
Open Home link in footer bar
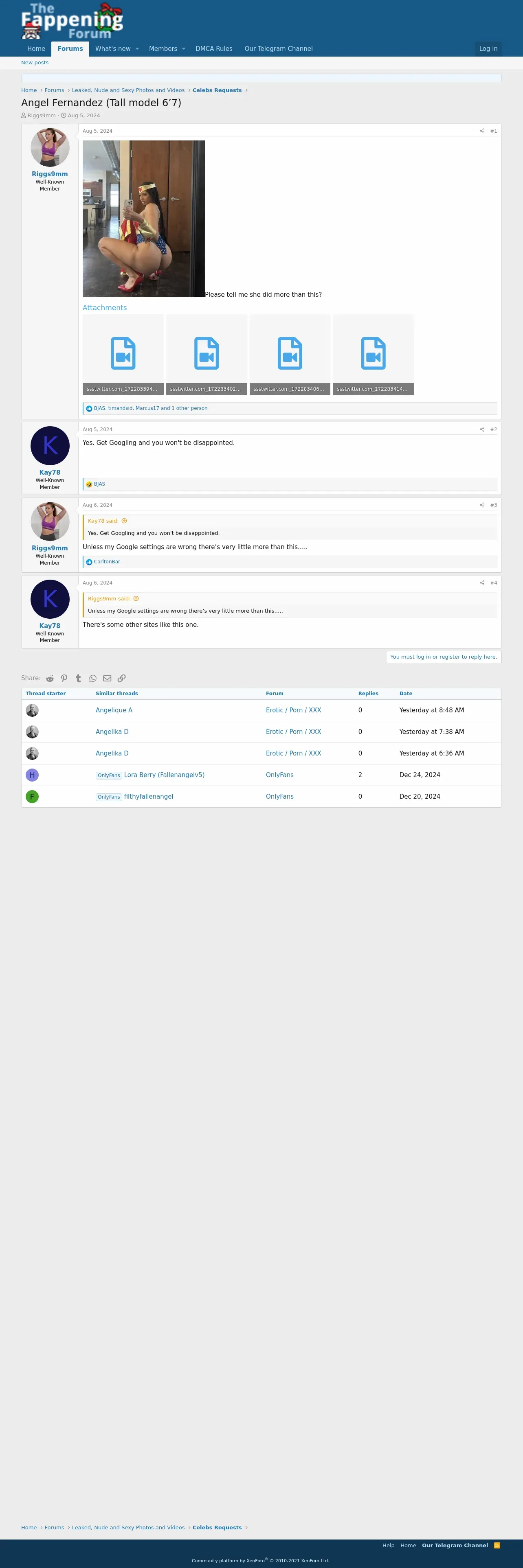(x=408, y=1546)
